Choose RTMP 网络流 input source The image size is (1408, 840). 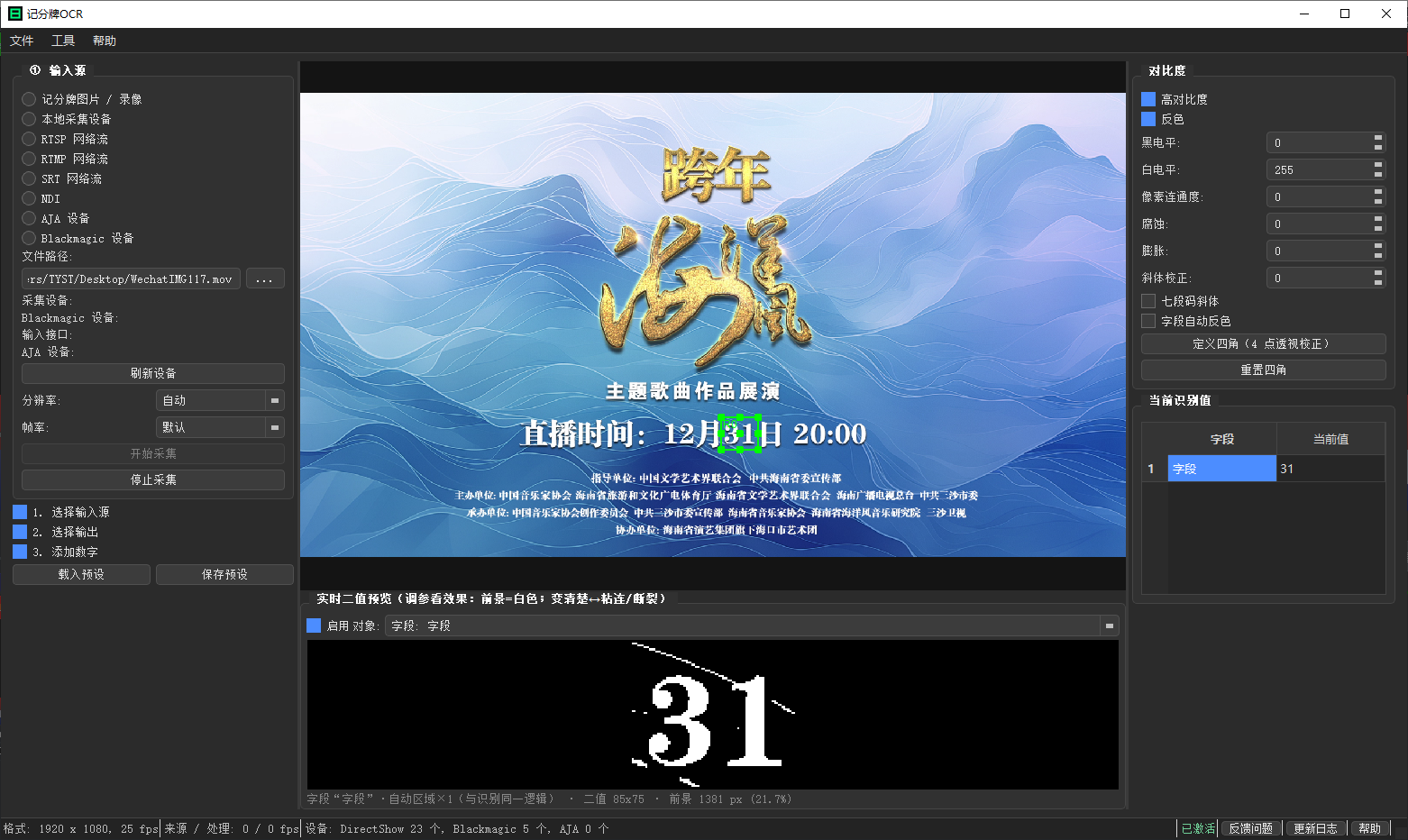pyautogui.click(x=65, y=159)
